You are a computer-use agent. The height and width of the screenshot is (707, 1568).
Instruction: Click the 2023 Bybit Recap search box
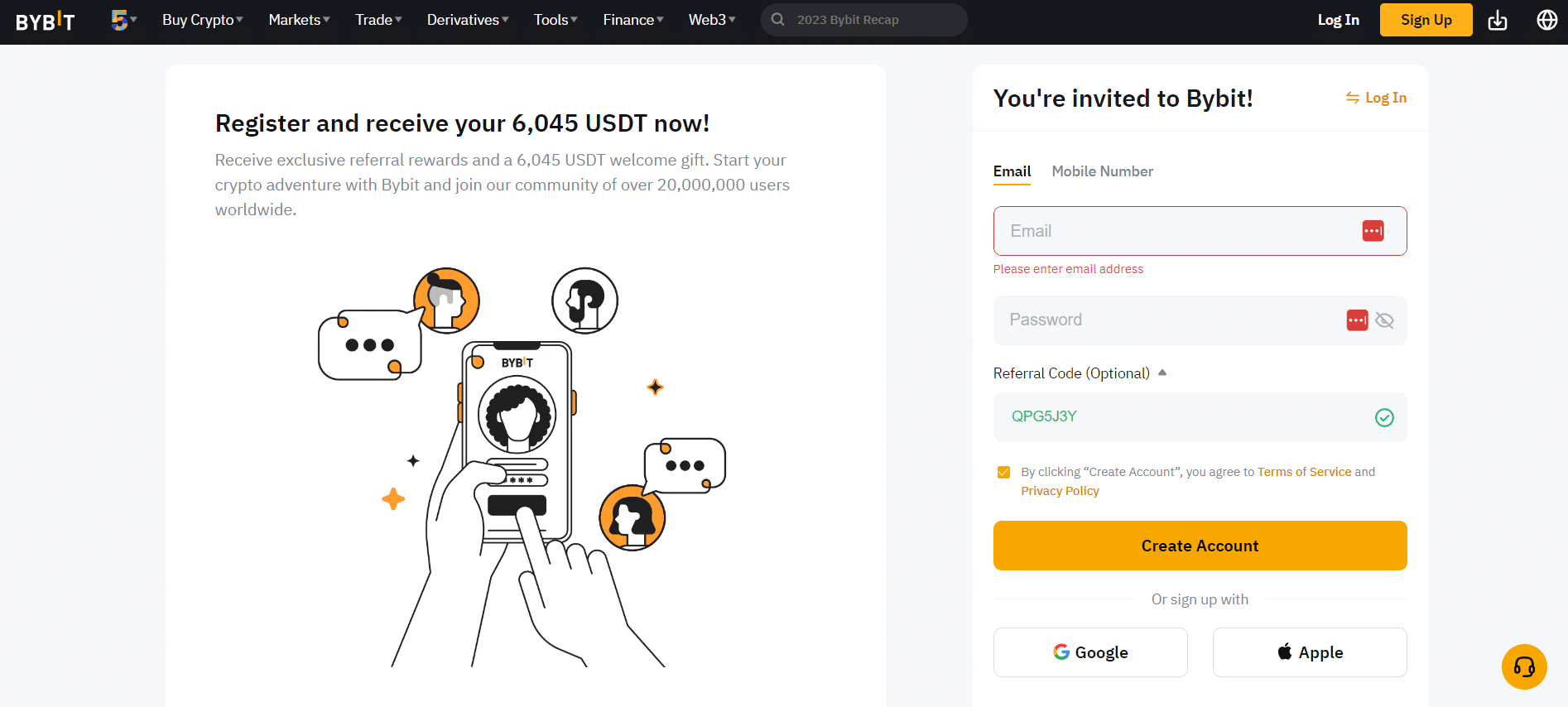click(x=863, y=20)
